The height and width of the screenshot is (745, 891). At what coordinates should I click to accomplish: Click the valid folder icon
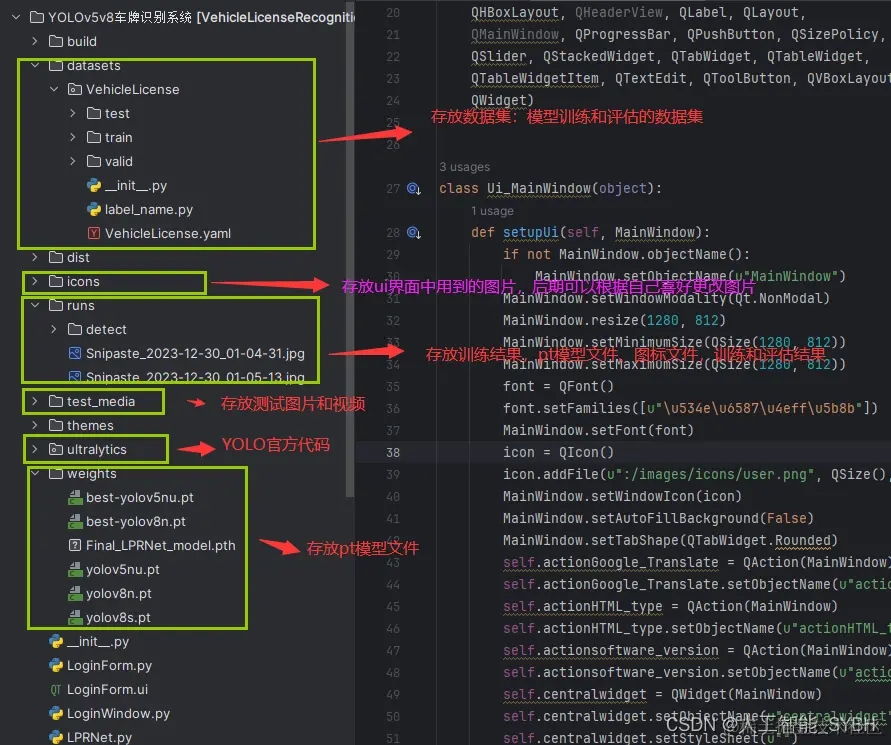click(94, 161)
